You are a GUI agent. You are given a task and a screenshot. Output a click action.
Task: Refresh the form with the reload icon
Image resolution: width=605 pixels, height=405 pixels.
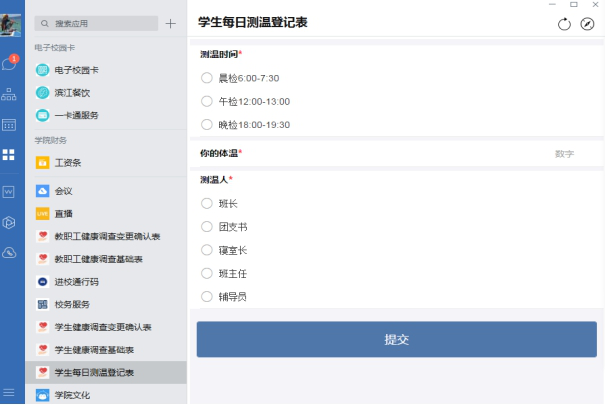564,24
